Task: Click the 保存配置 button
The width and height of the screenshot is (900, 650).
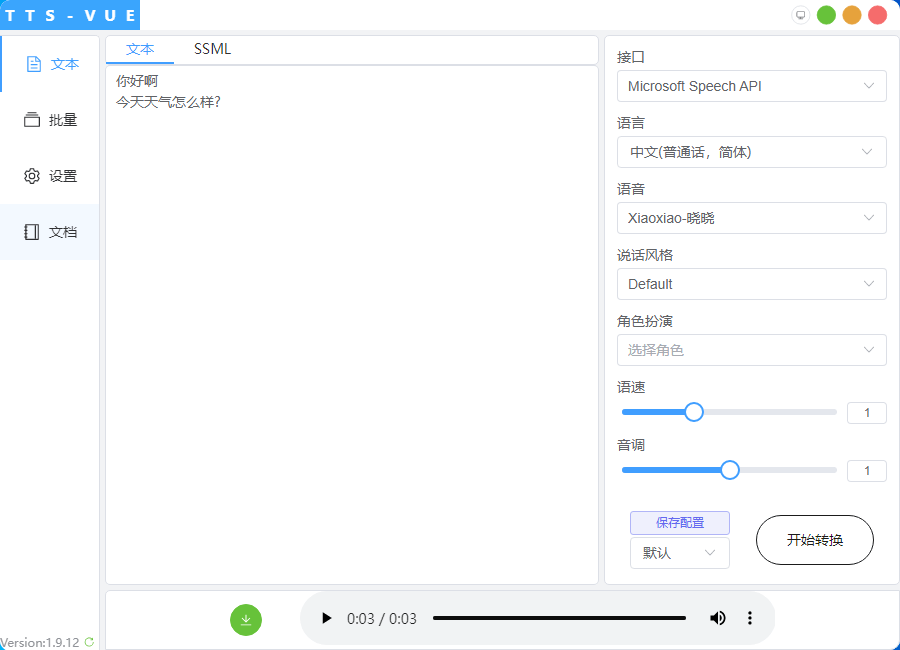Action: (679, 522)
